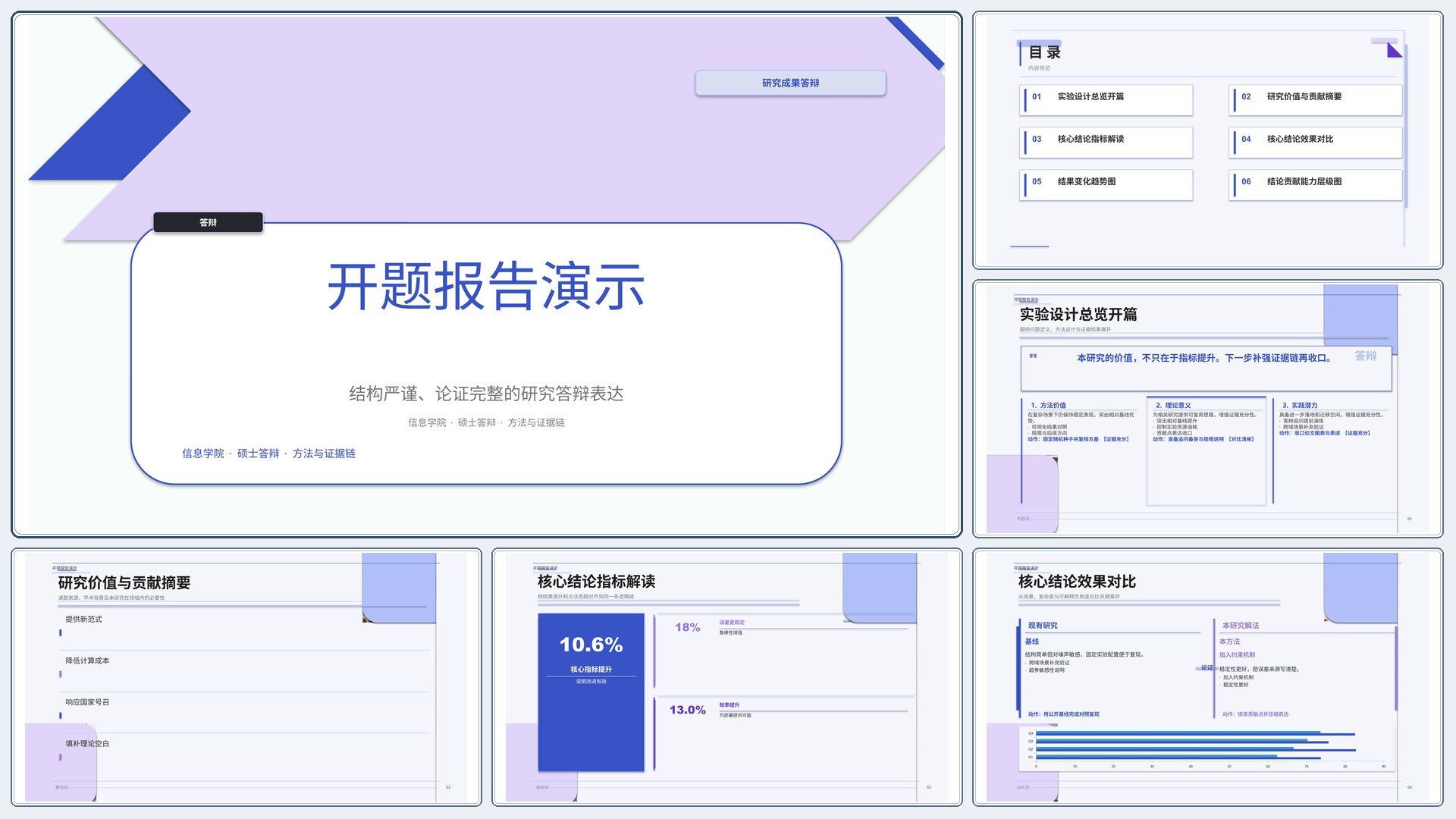Click the 本研究解法 column heading
1456x819 pixels.
pyautogui.click(x=1241, y=626)
